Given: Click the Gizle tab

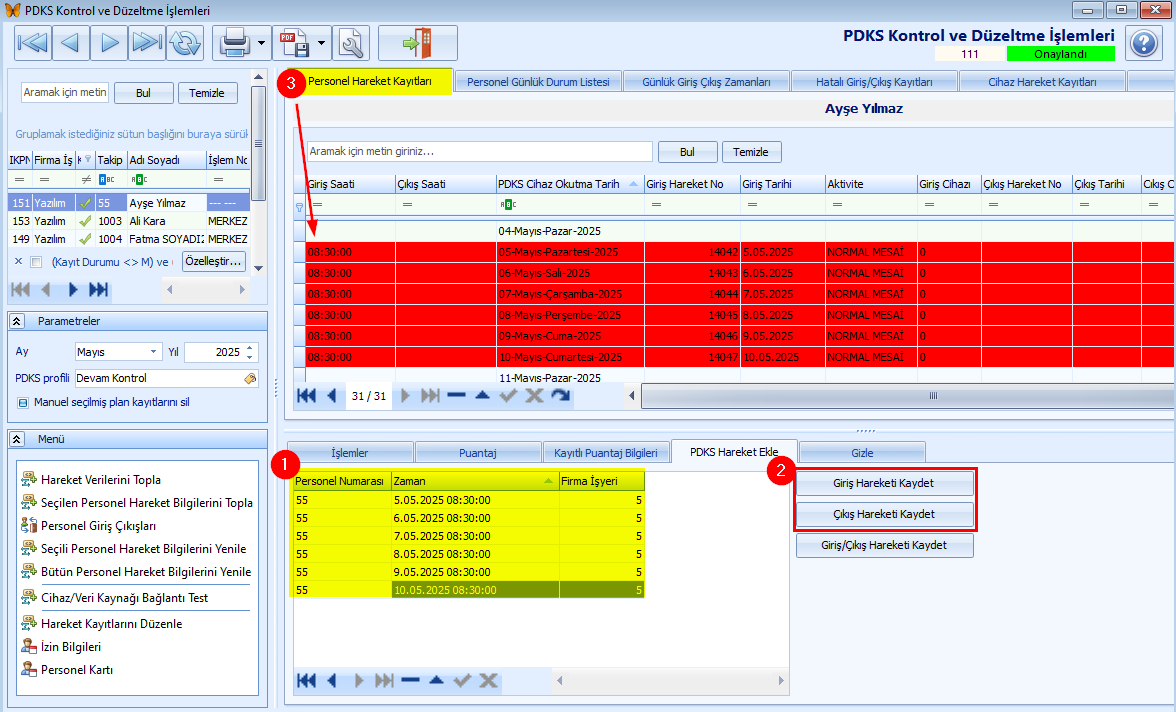Looking at the screenshot, I should point(862,452).
